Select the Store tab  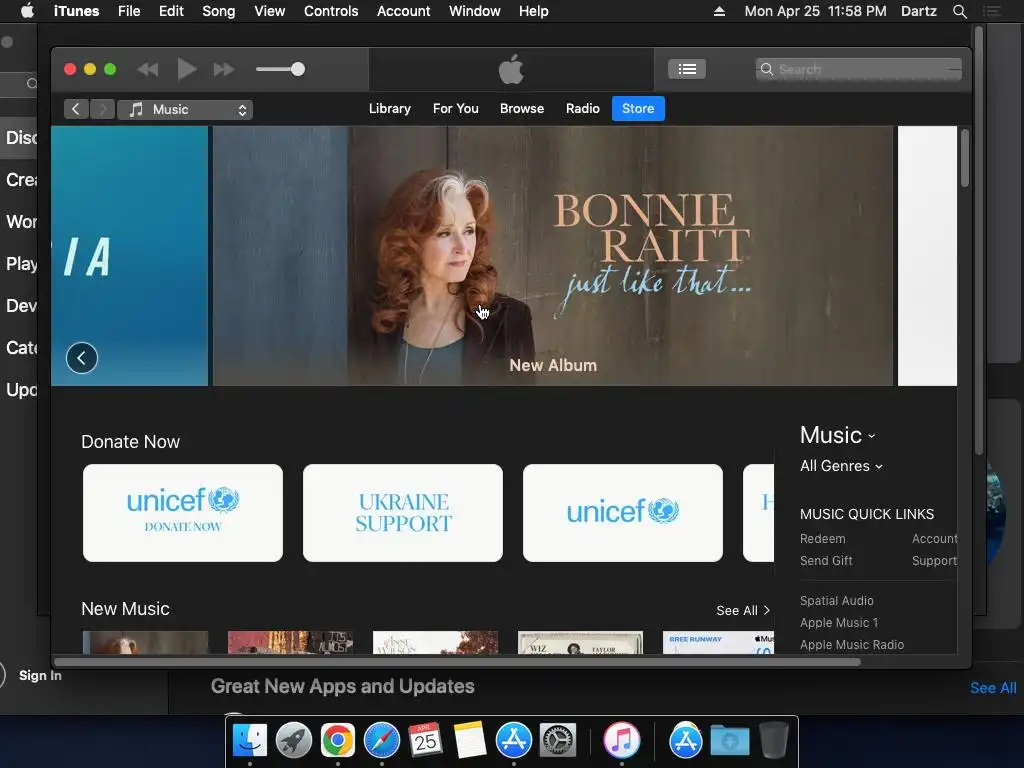tap(638, 108)
